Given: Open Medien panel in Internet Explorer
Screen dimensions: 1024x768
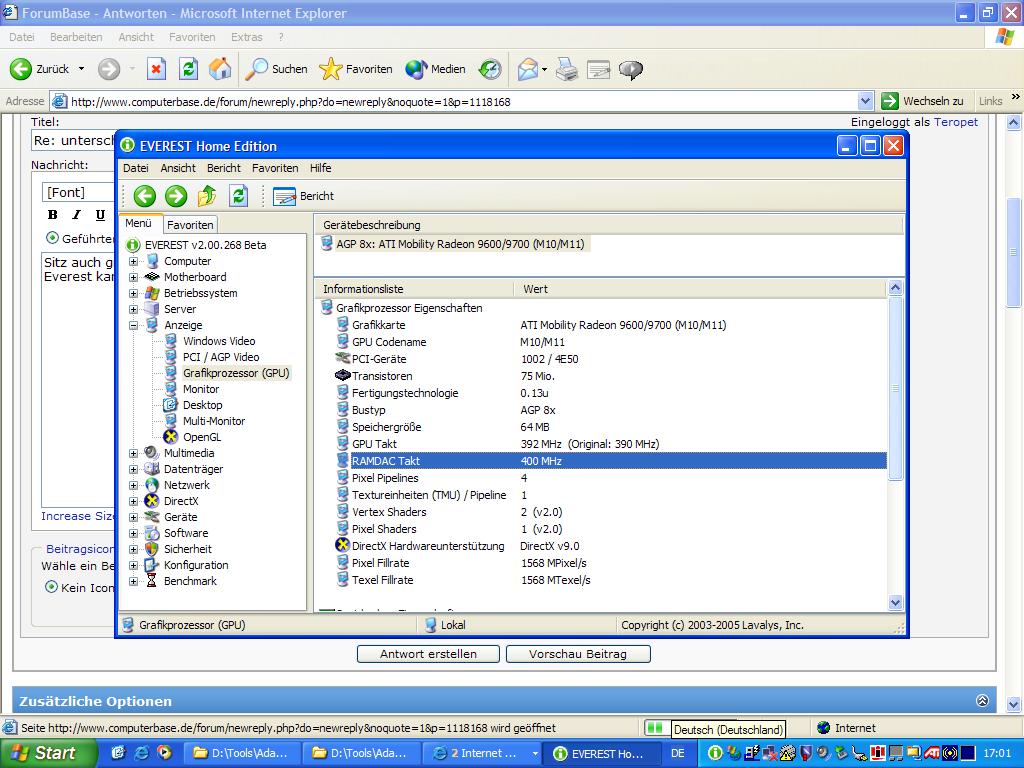Looking at the screenshot, I should point(435,69).
